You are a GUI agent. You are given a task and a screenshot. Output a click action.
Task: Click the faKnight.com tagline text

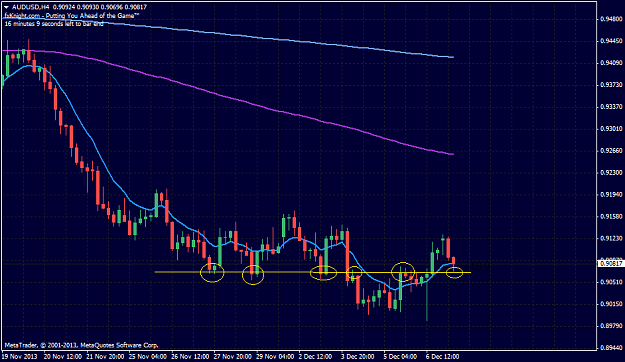tap(73, 16)
